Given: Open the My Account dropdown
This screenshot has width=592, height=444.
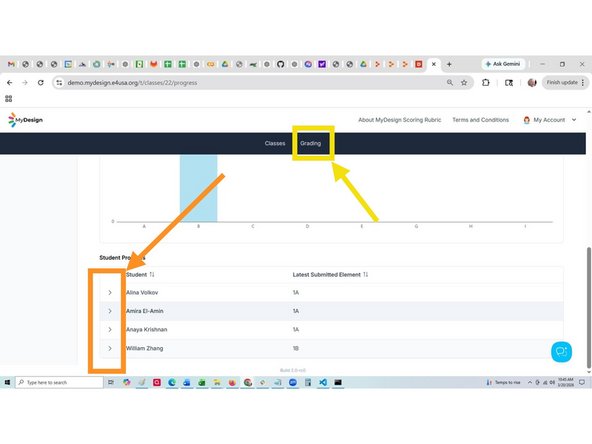Looking at the screenshot, I should pyautogui.click(x=550, y=120).
